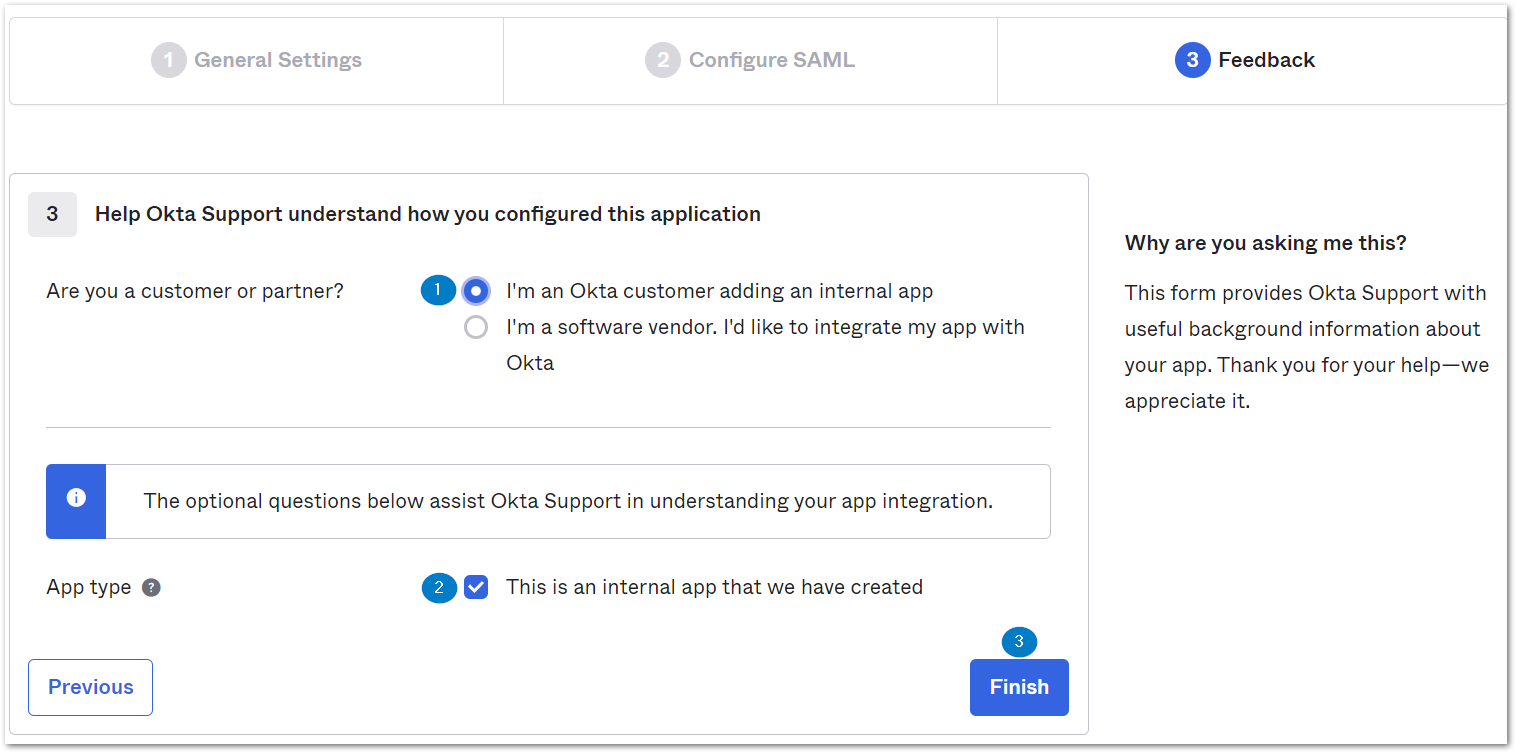Viewport: 1516px width, 753px height.
Task: Click the 'Are you a customer or partner?' label
Action: point(195,291)
